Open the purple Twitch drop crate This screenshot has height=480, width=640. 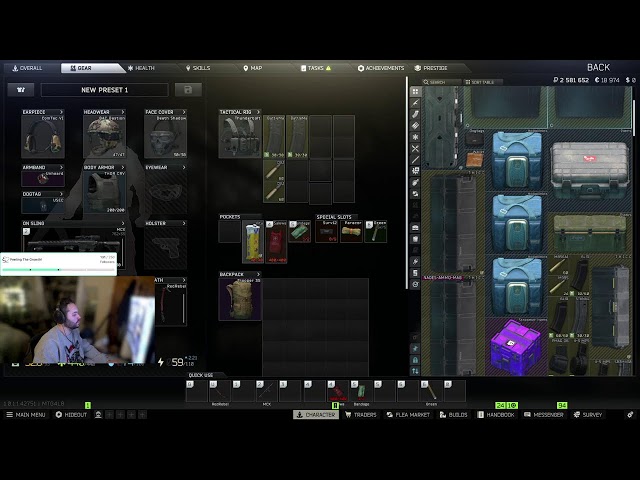516,347
